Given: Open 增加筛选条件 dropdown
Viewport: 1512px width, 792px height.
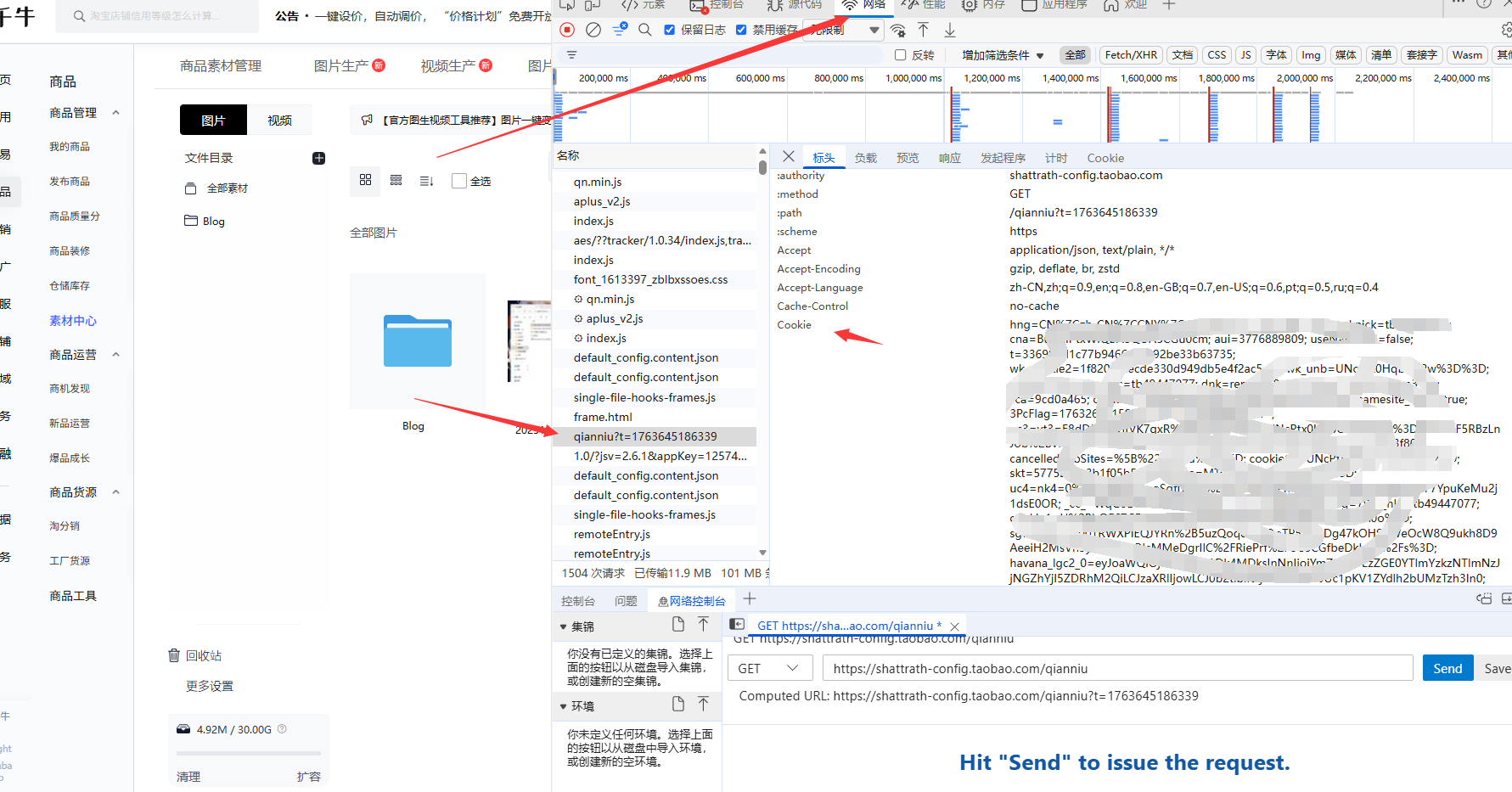Looking at the screenshot, I should (1003, 55).
